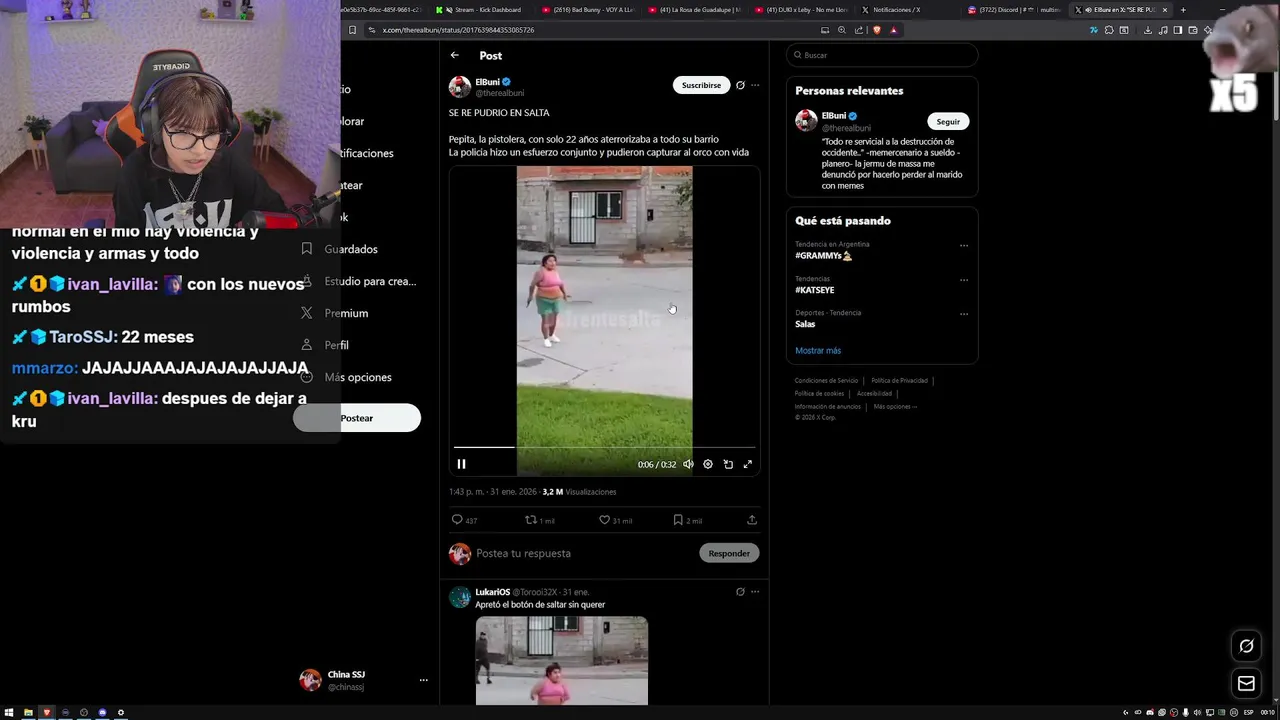The height and width of the screenshot is (720, 1280).
Task: Open the replies on the post (437)
Action: tap(464, 520)
